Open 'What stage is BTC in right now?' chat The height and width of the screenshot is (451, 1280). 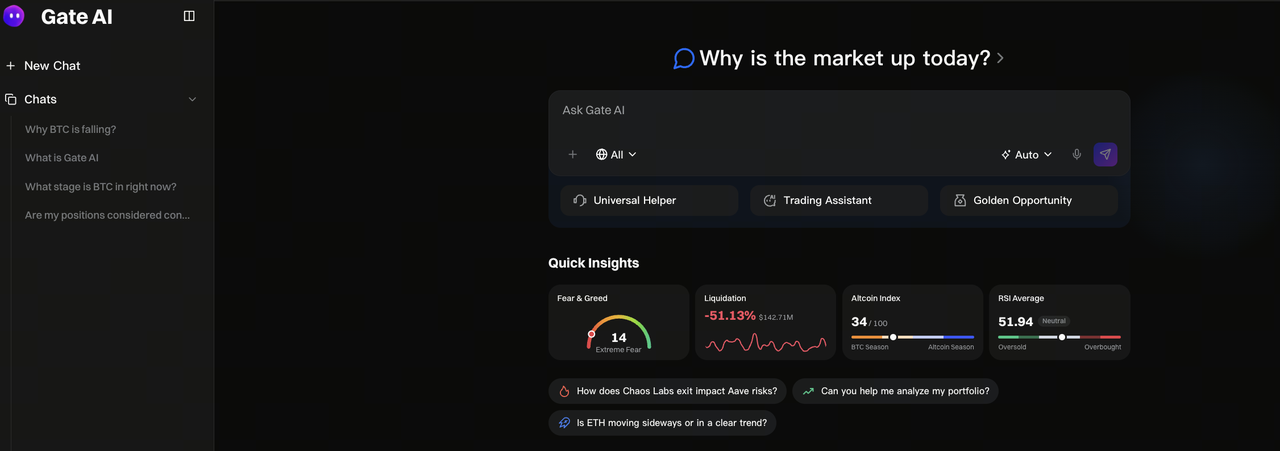pos(101,187)
